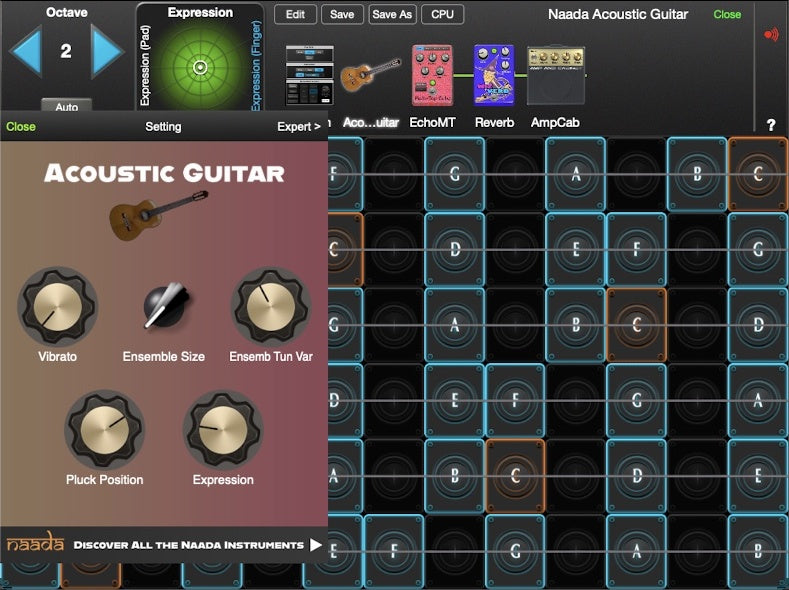
Task: Play the A pad in the top row
Action: (576, 174)
